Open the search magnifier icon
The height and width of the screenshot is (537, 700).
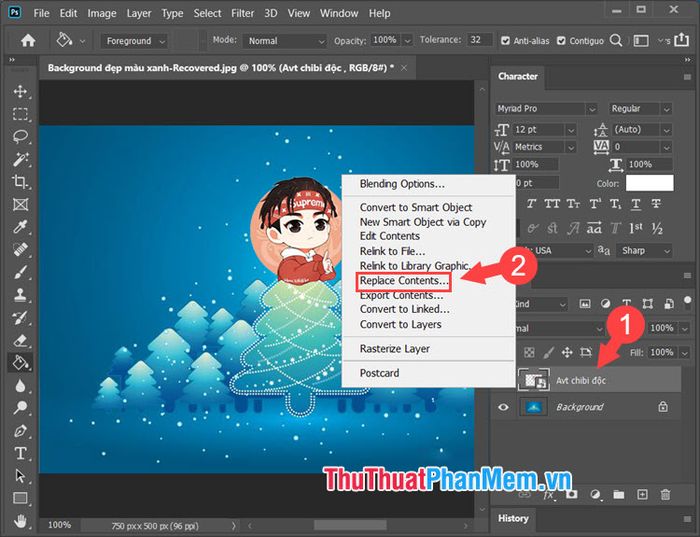point(616,41)
